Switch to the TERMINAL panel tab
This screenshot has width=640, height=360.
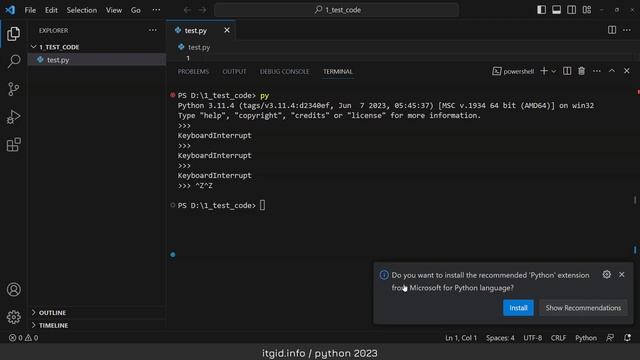pos(338,71)
